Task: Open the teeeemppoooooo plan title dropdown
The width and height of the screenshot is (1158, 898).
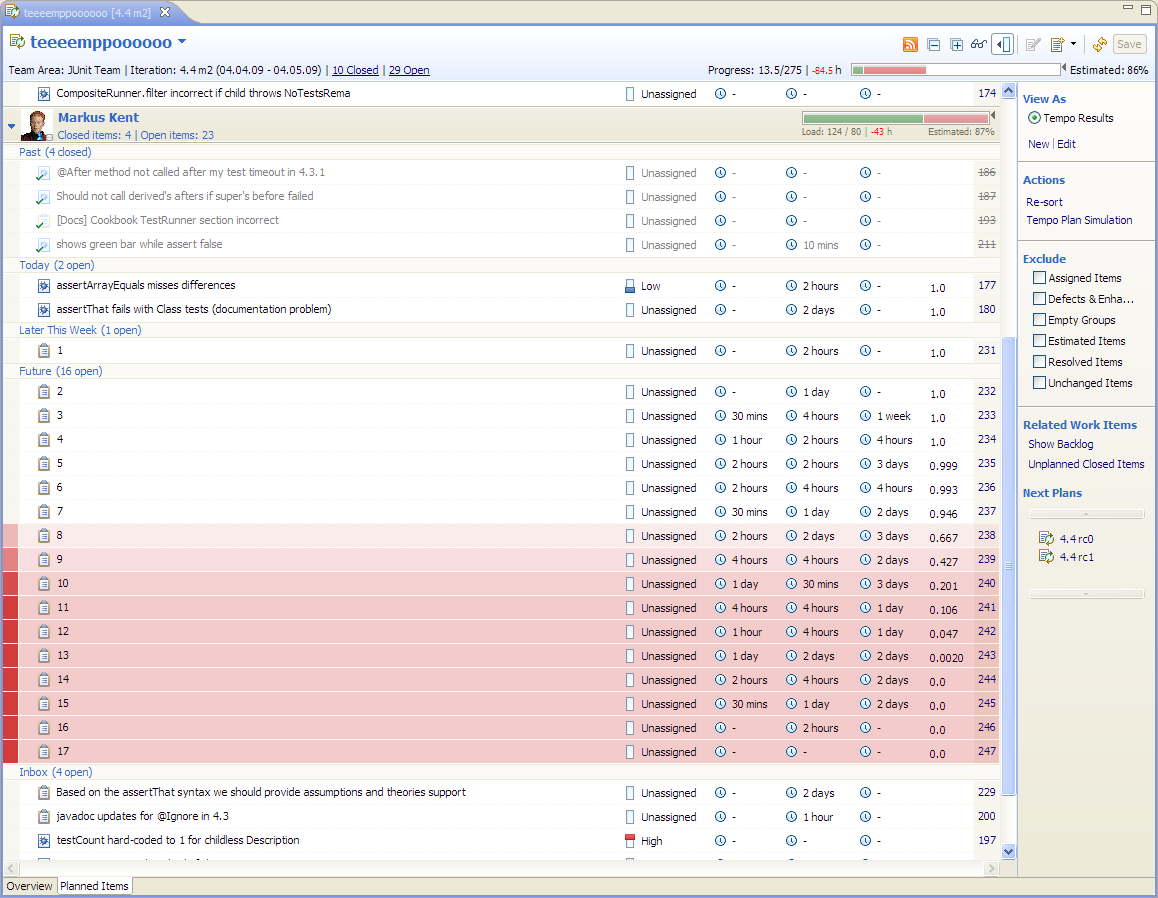Action: click(182, 42)
